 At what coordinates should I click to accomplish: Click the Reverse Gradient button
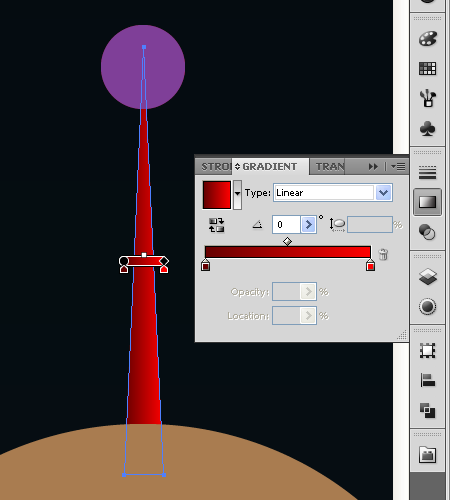(216, 225)
